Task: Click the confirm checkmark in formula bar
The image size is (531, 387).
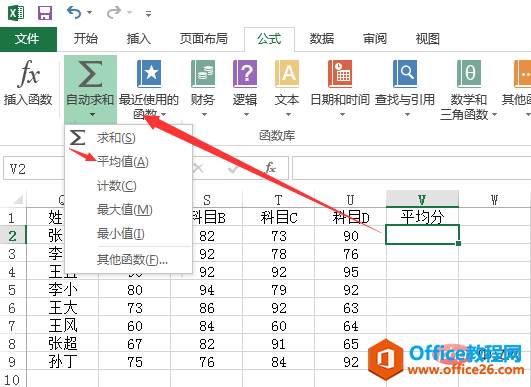Action: 233,168
